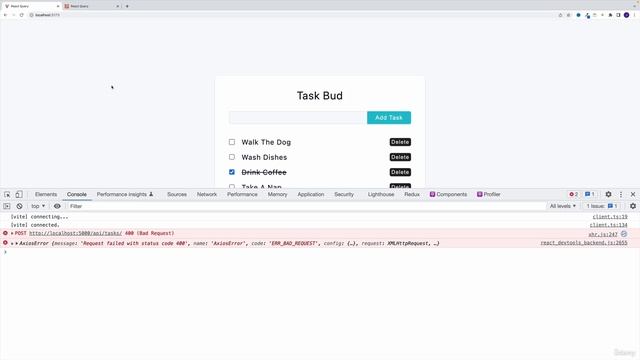This screenshot has width=640, height=360.
Task: Go back with the browser back arrow
Action: (5, 15)
